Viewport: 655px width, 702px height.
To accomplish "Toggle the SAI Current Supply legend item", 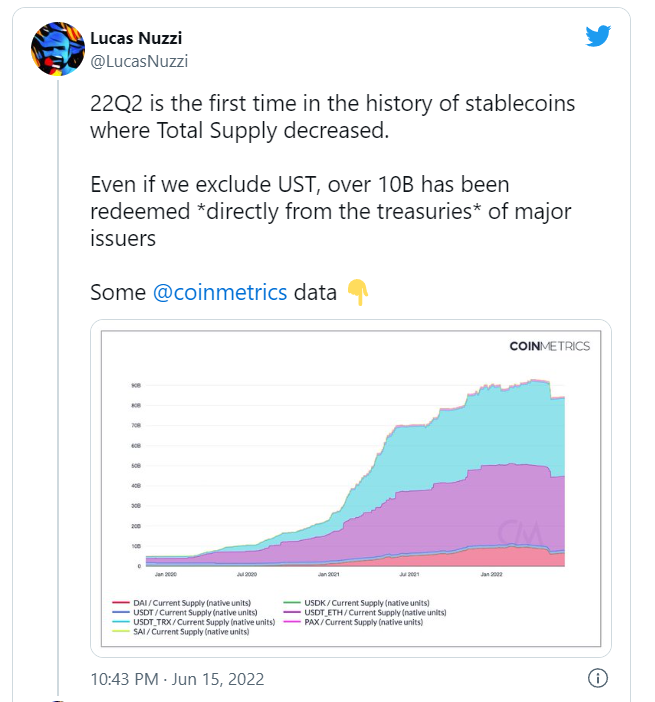I will coord(180,632).
